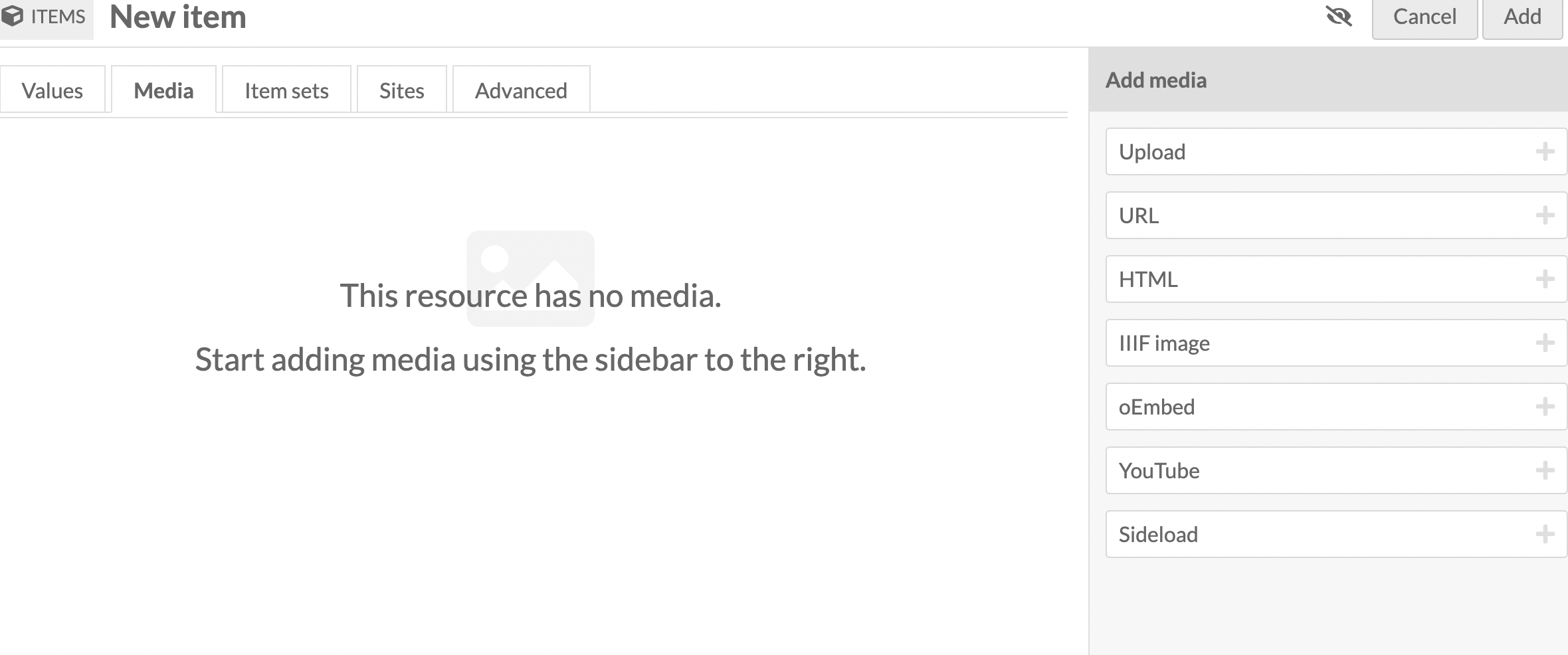Click the plus icon beside oEmbed

click(x=1545, y=407)
